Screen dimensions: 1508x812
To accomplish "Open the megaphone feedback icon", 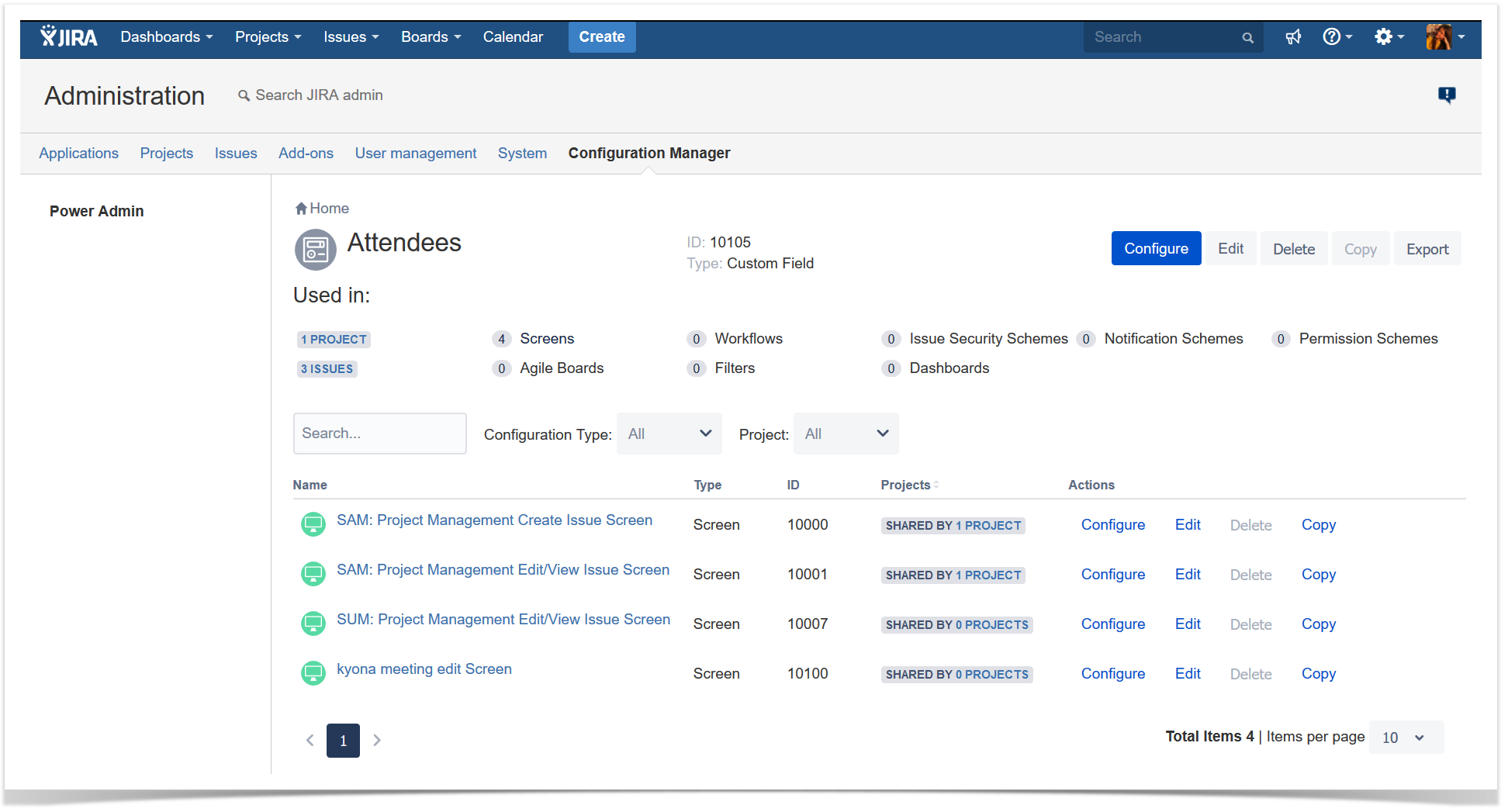I will click(1293, 36).
